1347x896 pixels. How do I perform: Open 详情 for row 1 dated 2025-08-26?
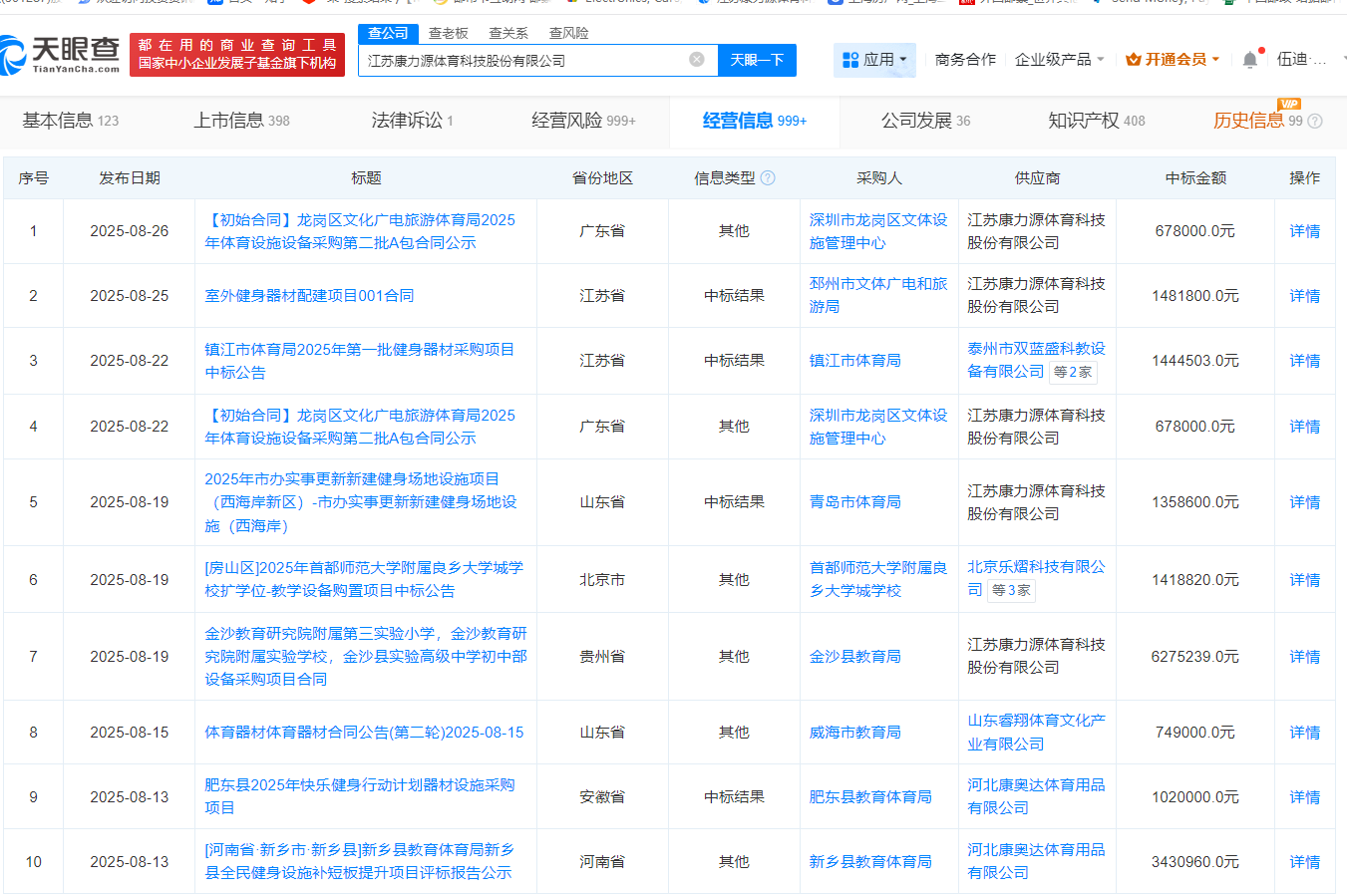pos(1304,231)
